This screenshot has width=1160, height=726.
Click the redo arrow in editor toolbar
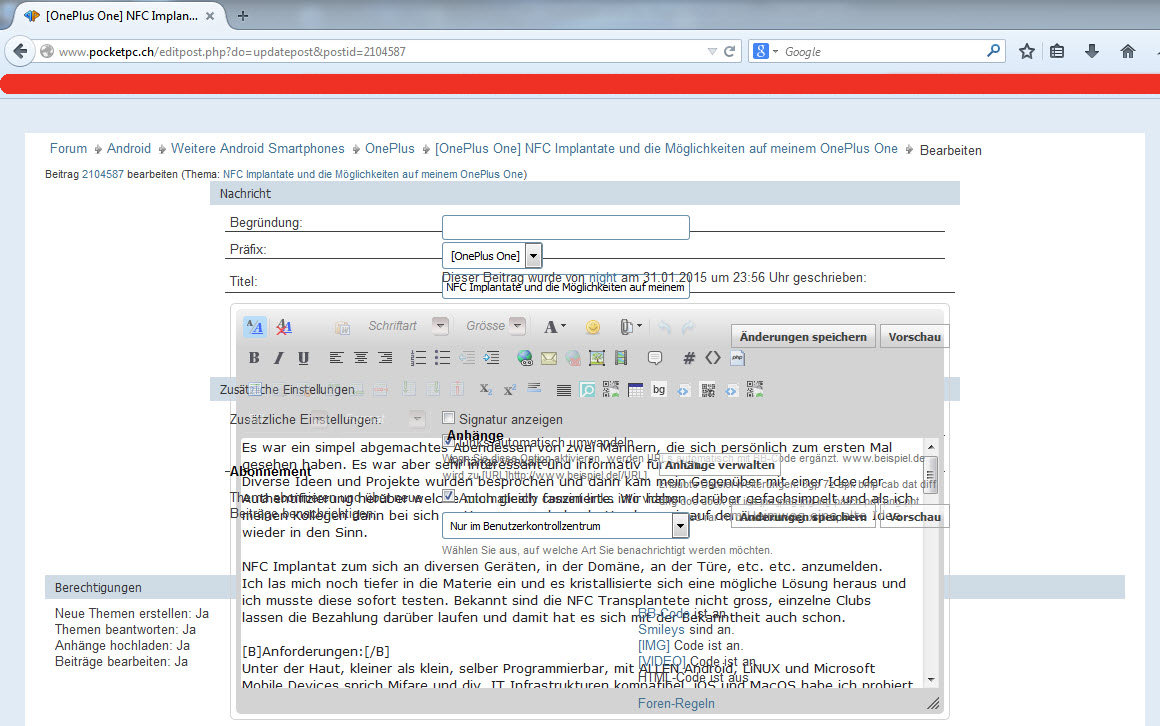tap(688, 326)
